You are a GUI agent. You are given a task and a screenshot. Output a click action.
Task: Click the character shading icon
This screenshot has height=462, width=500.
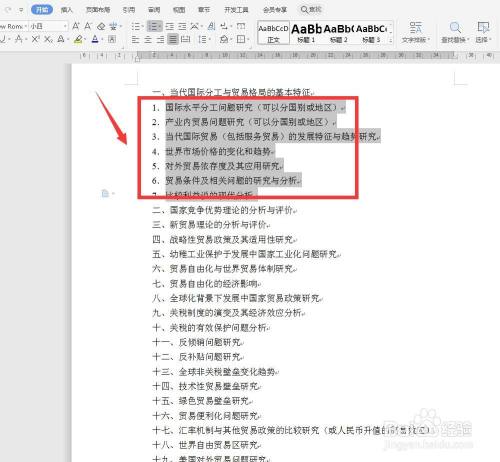point(112,39)
